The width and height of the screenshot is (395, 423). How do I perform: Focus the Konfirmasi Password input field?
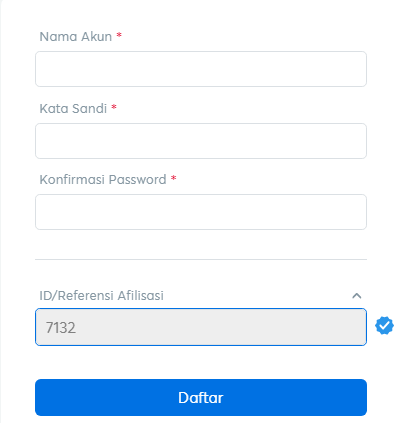pos(201,212)
